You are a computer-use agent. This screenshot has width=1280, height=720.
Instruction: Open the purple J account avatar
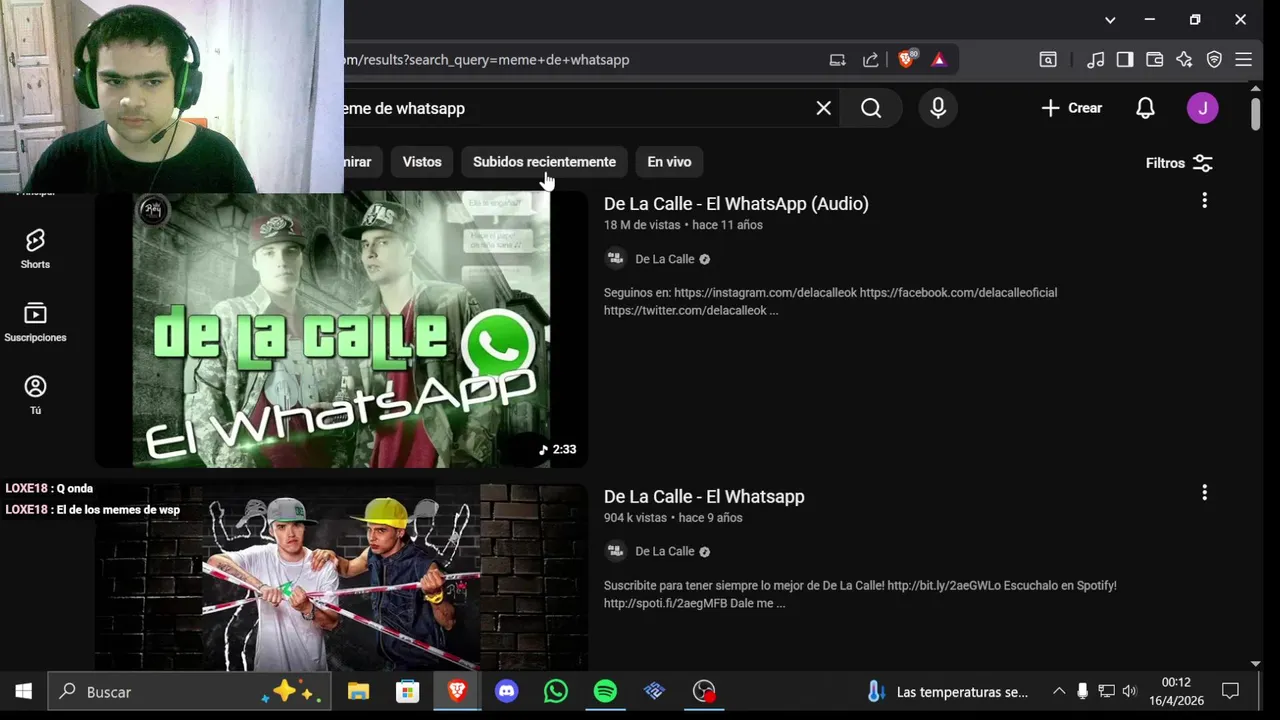(x=1202, y=108)
